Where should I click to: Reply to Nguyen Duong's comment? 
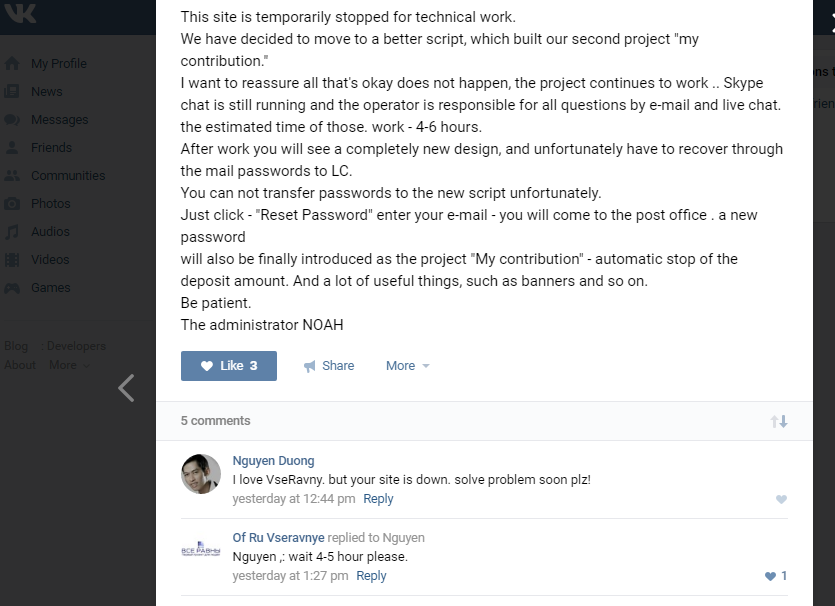point(378,499)
